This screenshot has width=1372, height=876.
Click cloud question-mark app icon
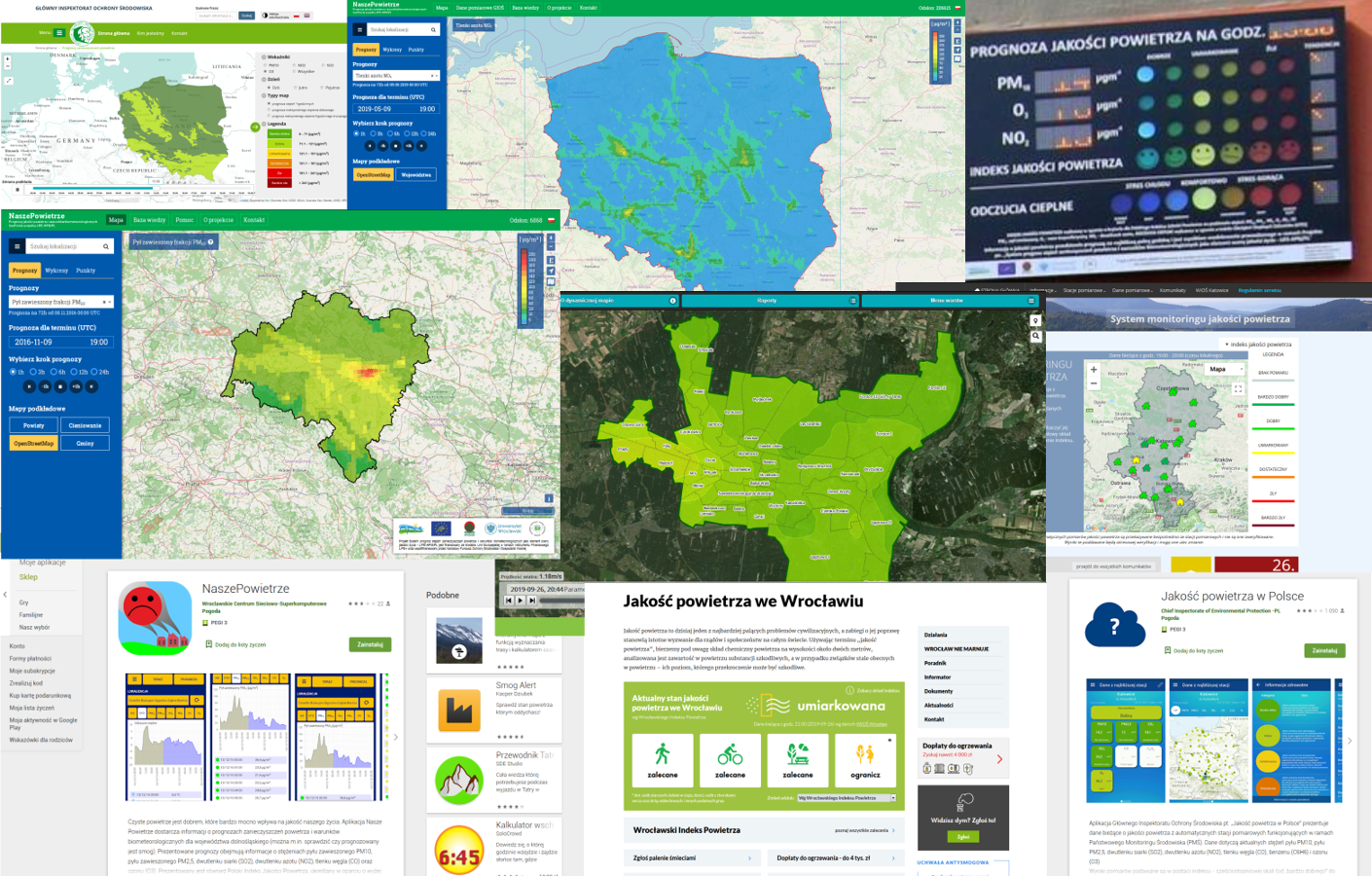[x=1115, y=624]
